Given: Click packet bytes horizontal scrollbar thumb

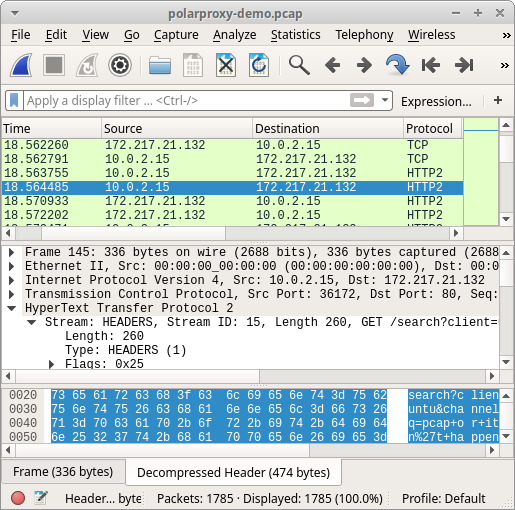Looking at the screenshot, I should (163, 450).
